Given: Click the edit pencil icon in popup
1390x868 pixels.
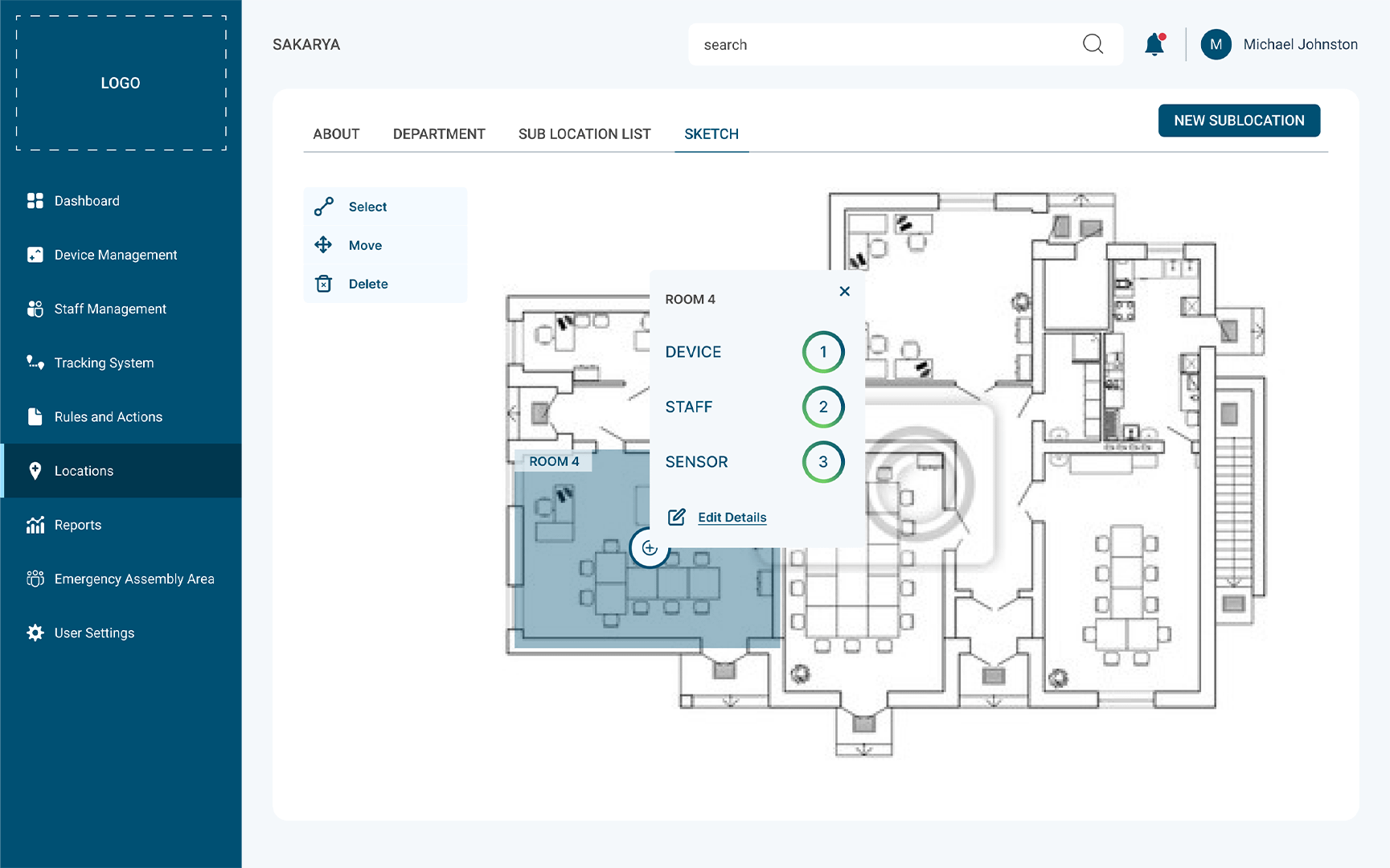Looking at the screenshot, I should [677, 517].
